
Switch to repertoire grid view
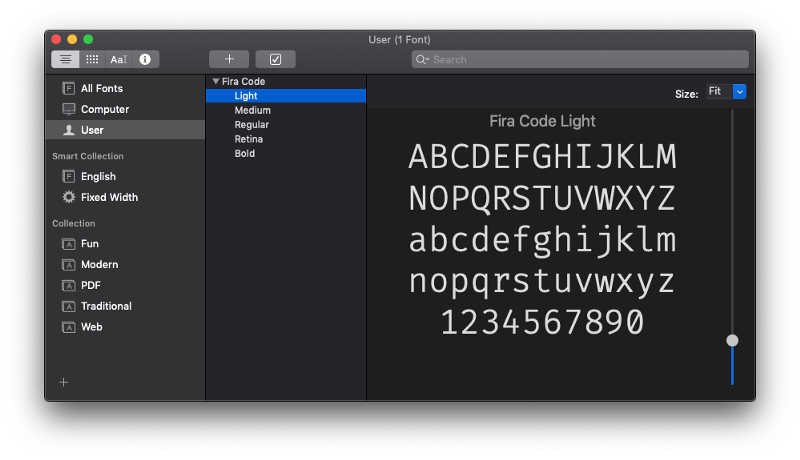tap(92, 59)
